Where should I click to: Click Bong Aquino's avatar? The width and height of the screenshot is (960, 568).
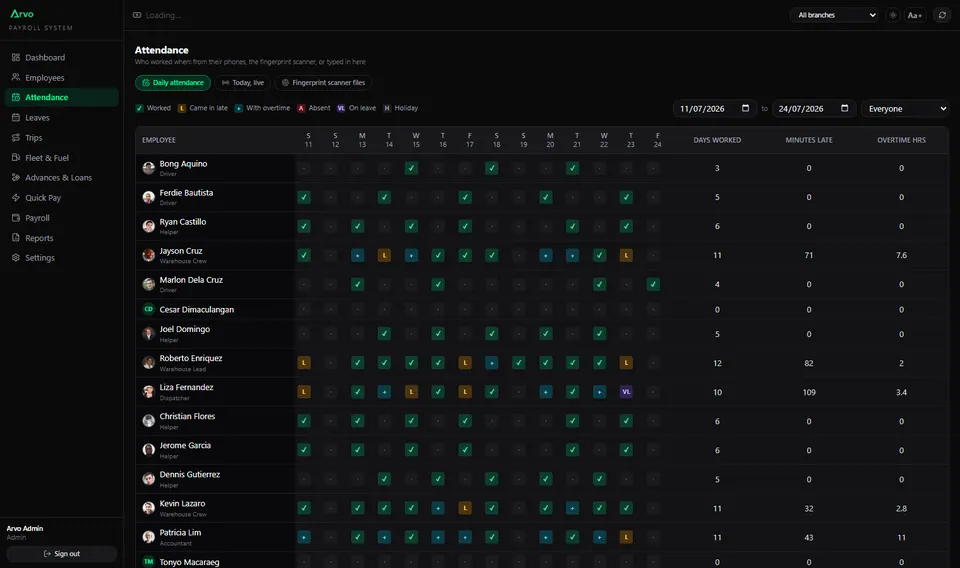[x=148, y=168]
